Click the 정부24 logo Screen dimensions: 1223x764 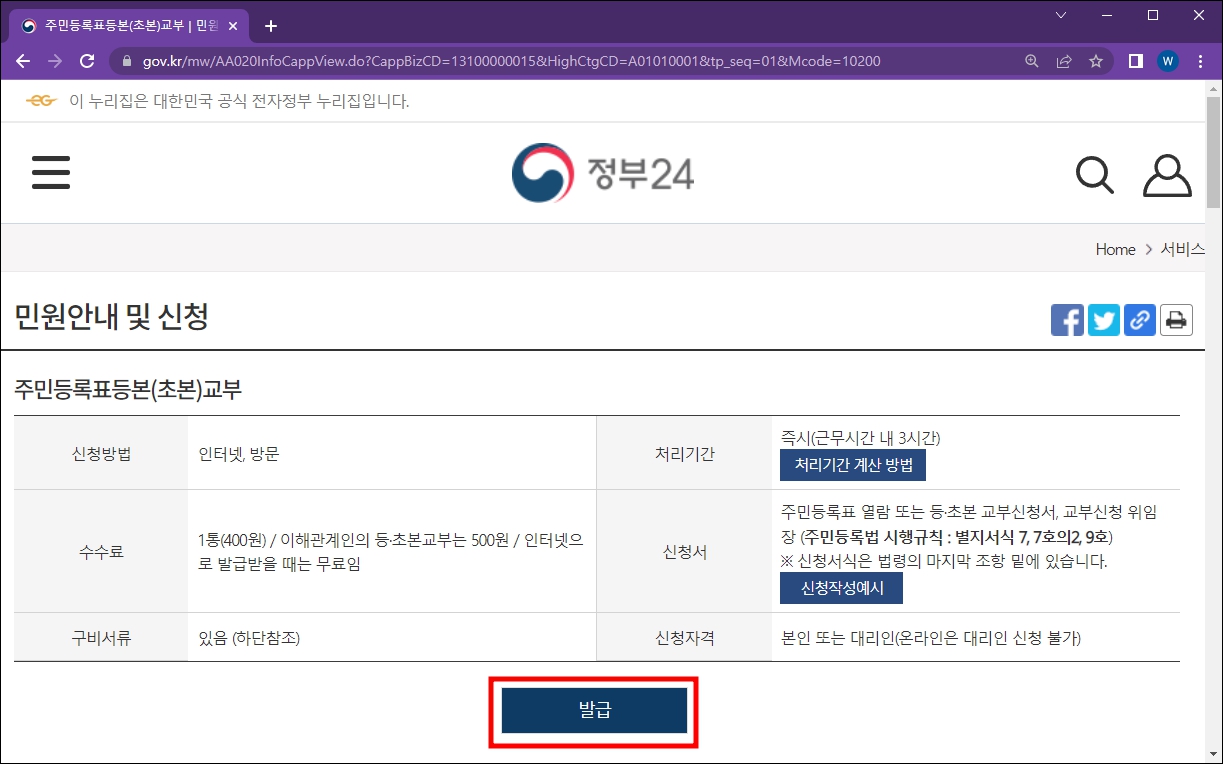(x=601, y=172)
